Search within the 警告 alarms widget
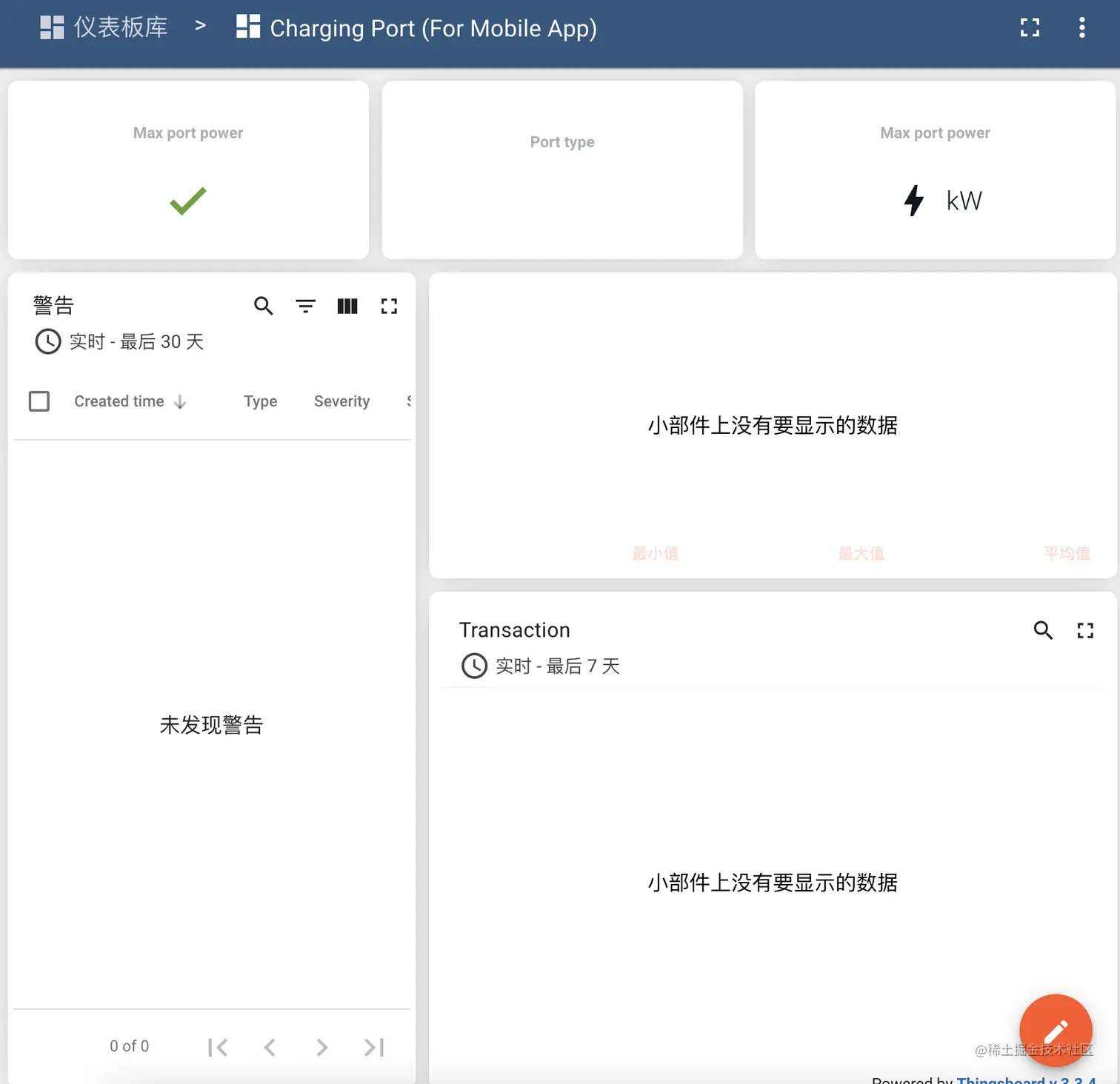1120x1084 pixels. pyautogui.click(x=264, y=306)
